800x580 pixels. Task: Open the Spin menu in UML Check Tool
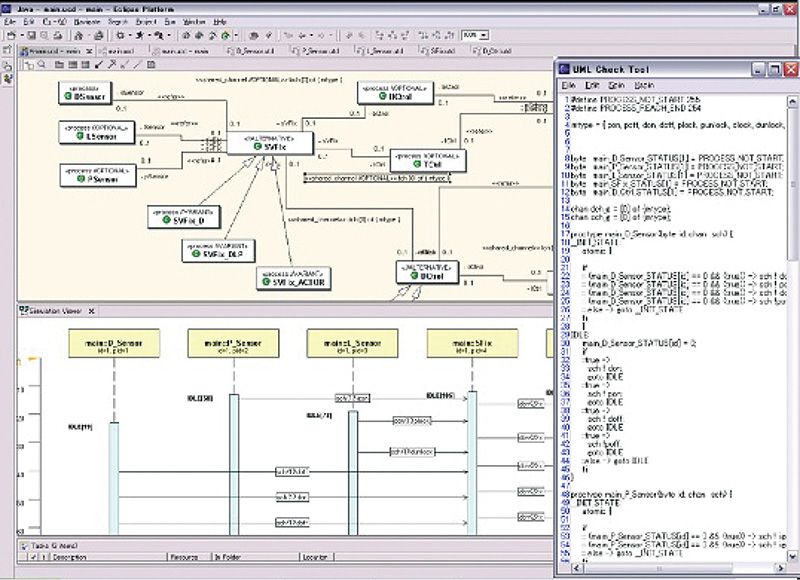click(x=618, y=85)
